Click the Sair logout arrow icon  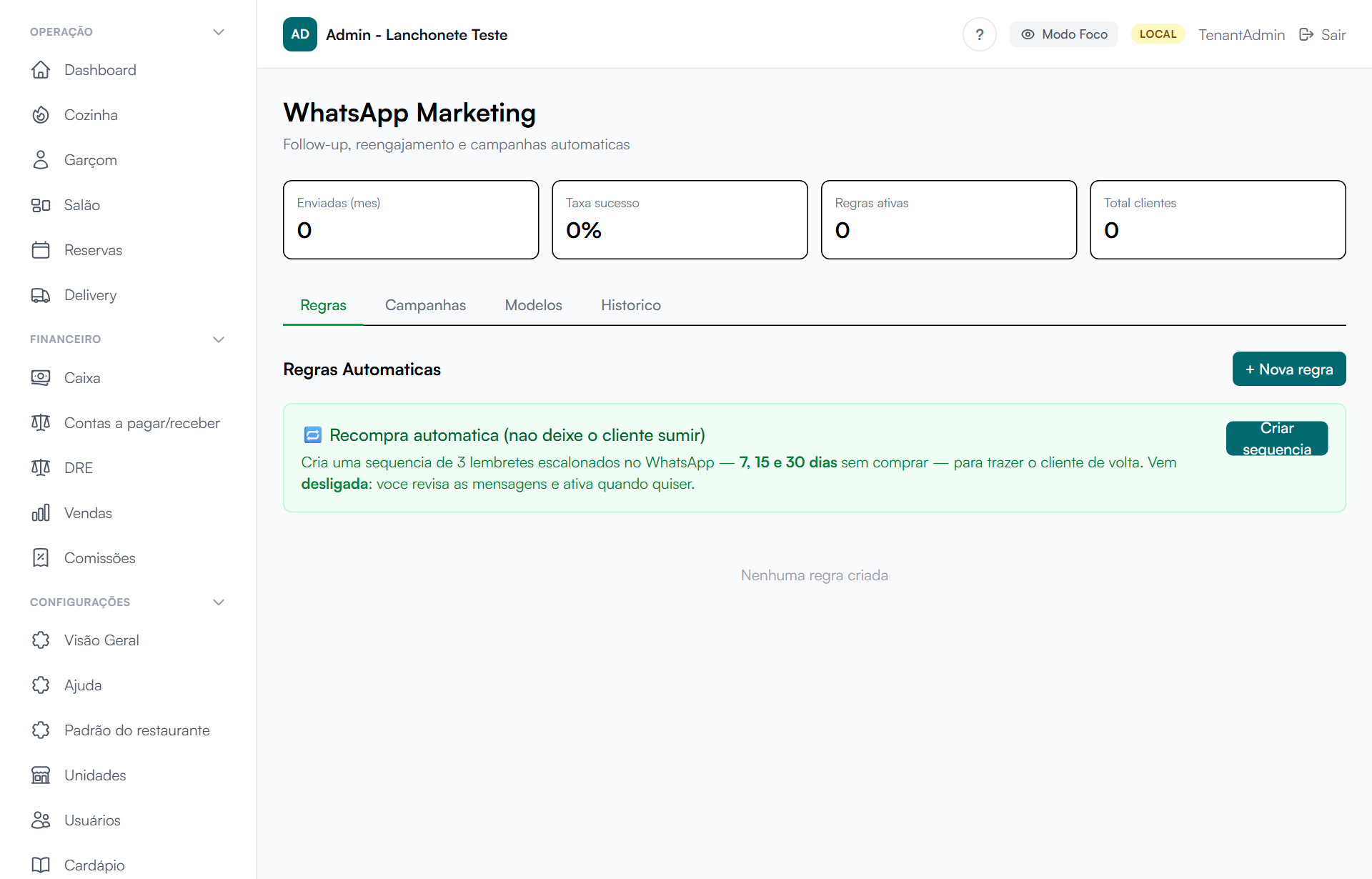point(1306,34)
